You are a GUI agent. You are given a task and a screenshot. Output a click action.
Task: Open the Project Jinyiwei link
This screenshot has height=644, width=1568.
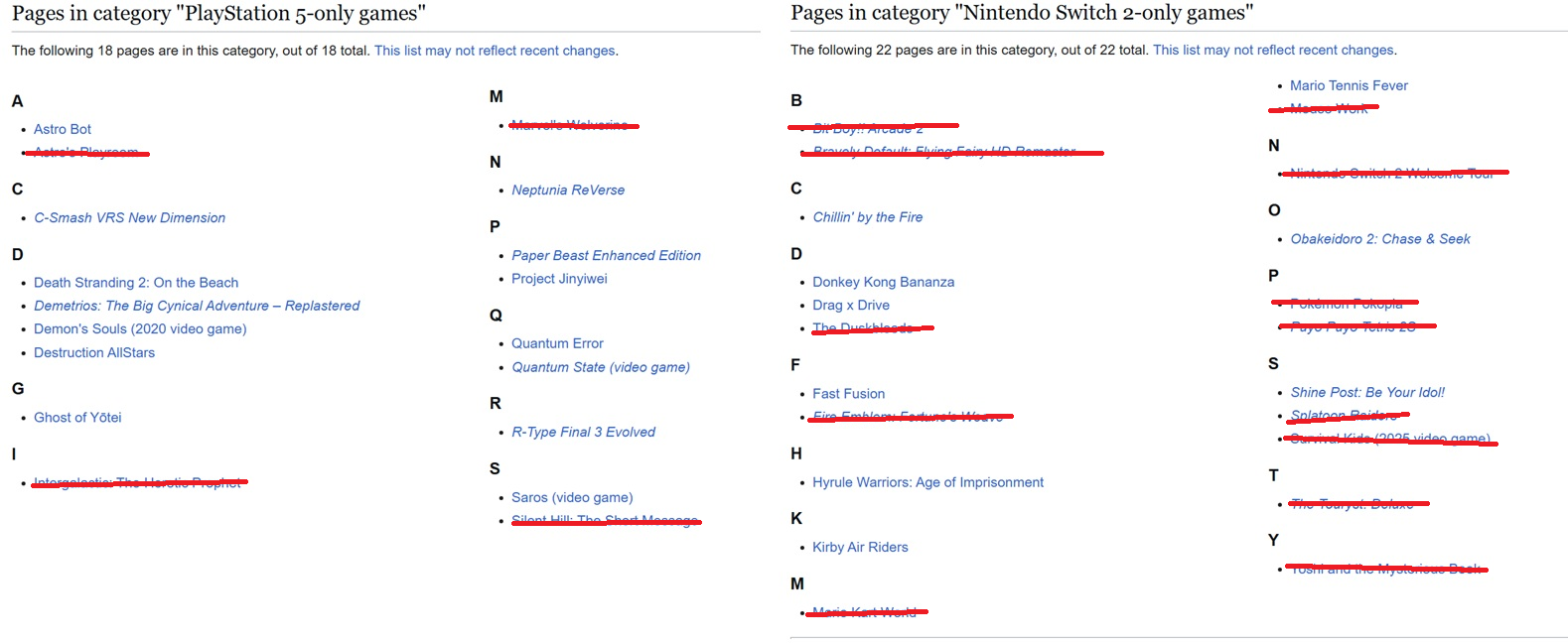coord(559,279)
